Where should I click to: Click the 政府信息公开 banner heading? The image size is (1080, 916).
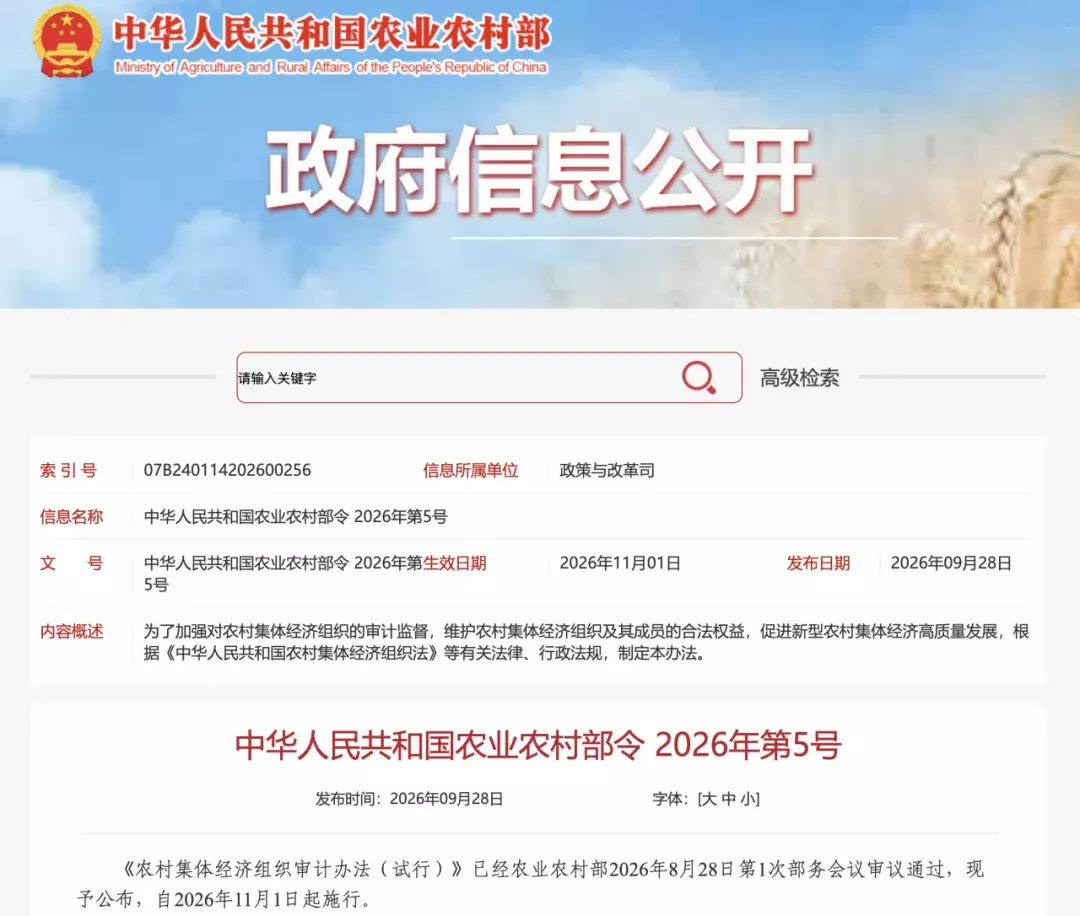click(539, 170)
